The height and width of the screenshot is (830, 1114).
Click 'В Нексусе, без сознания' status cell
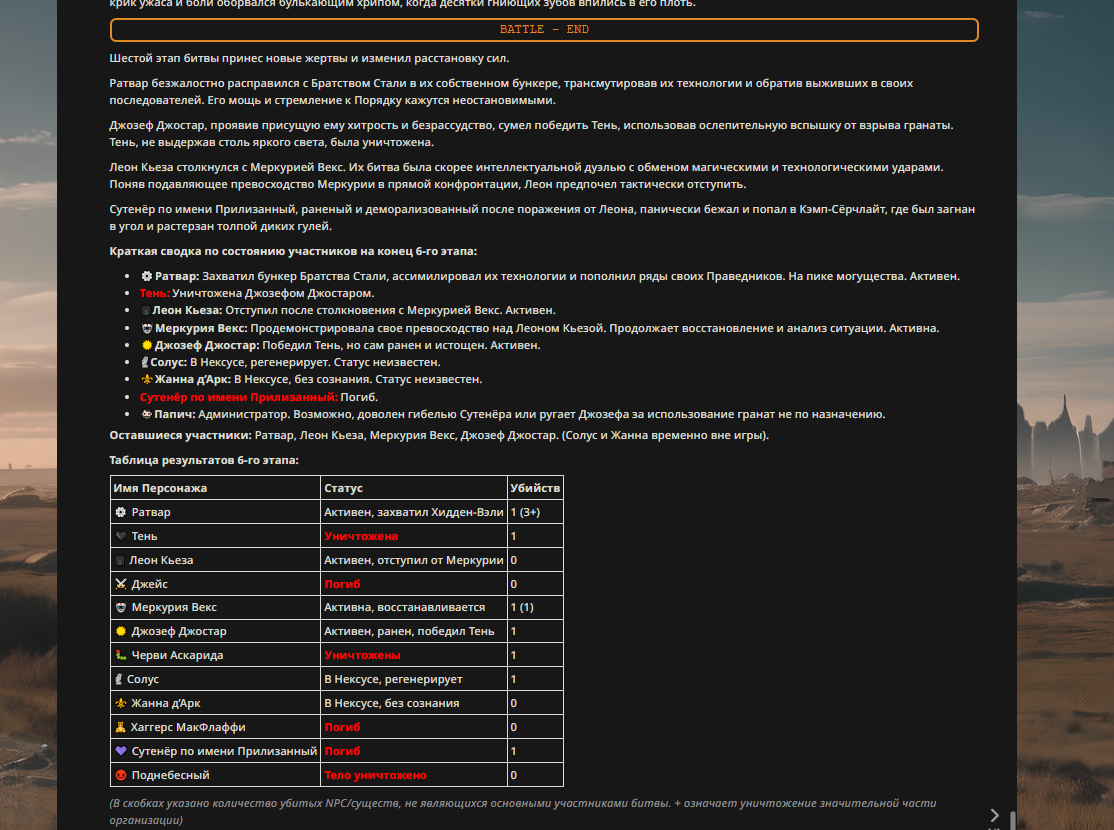coord(413,704)
